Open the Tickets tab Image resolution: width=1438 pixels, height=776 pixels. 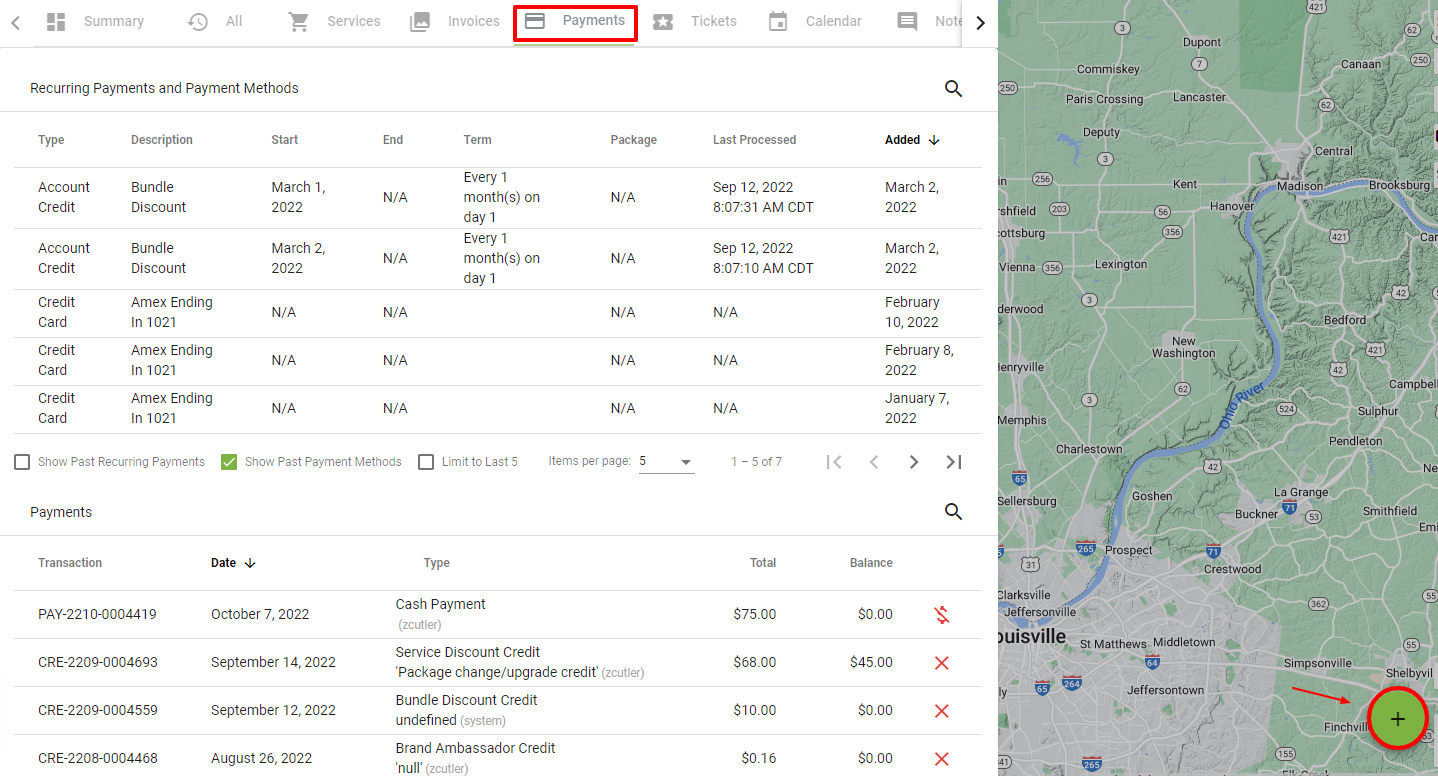coord(694,22)
